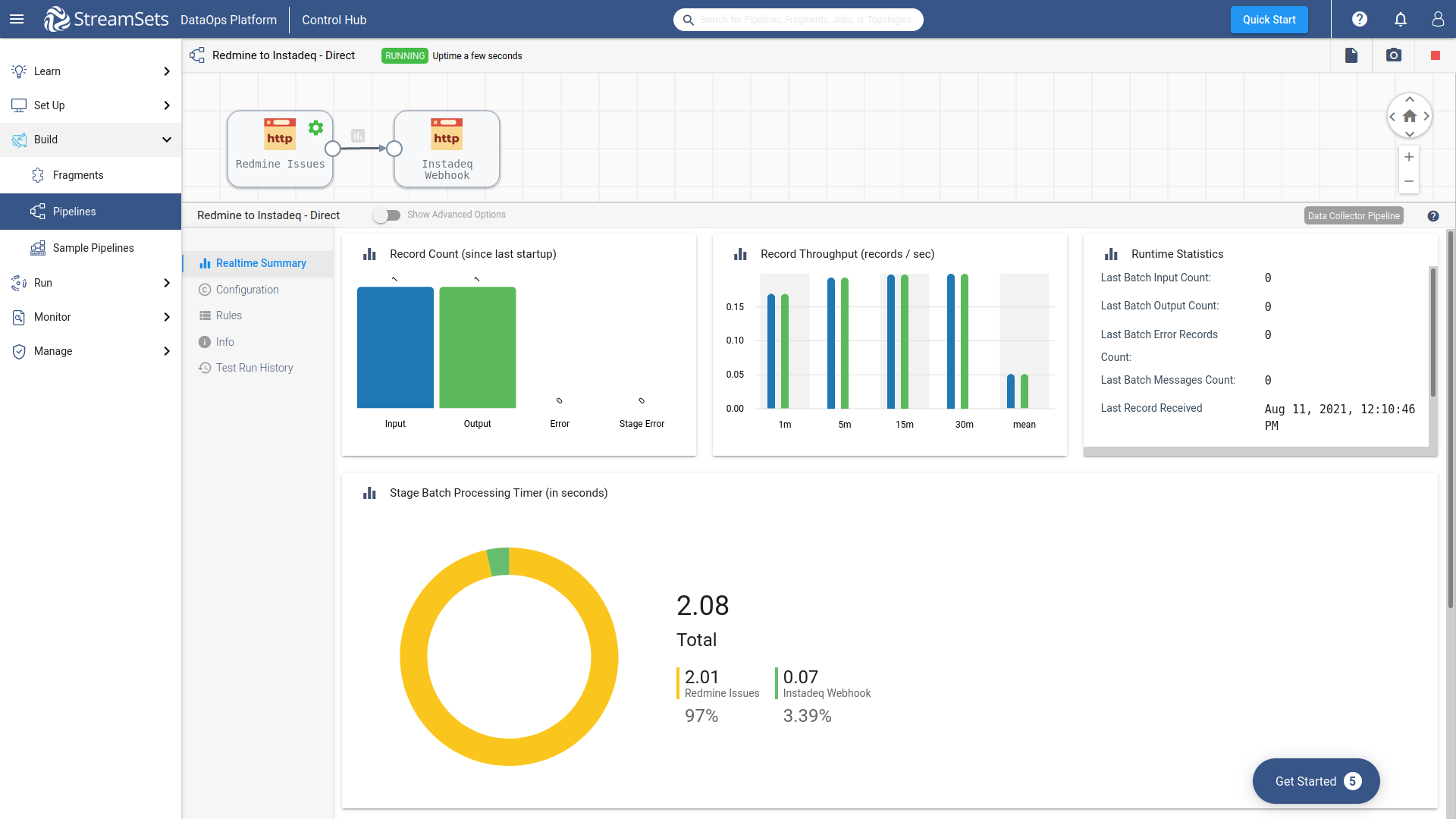Image resolution: width=1456 pixels, height=819 pixels.
Task: Open the hamburger navigation menu
Action: point(17,19)
